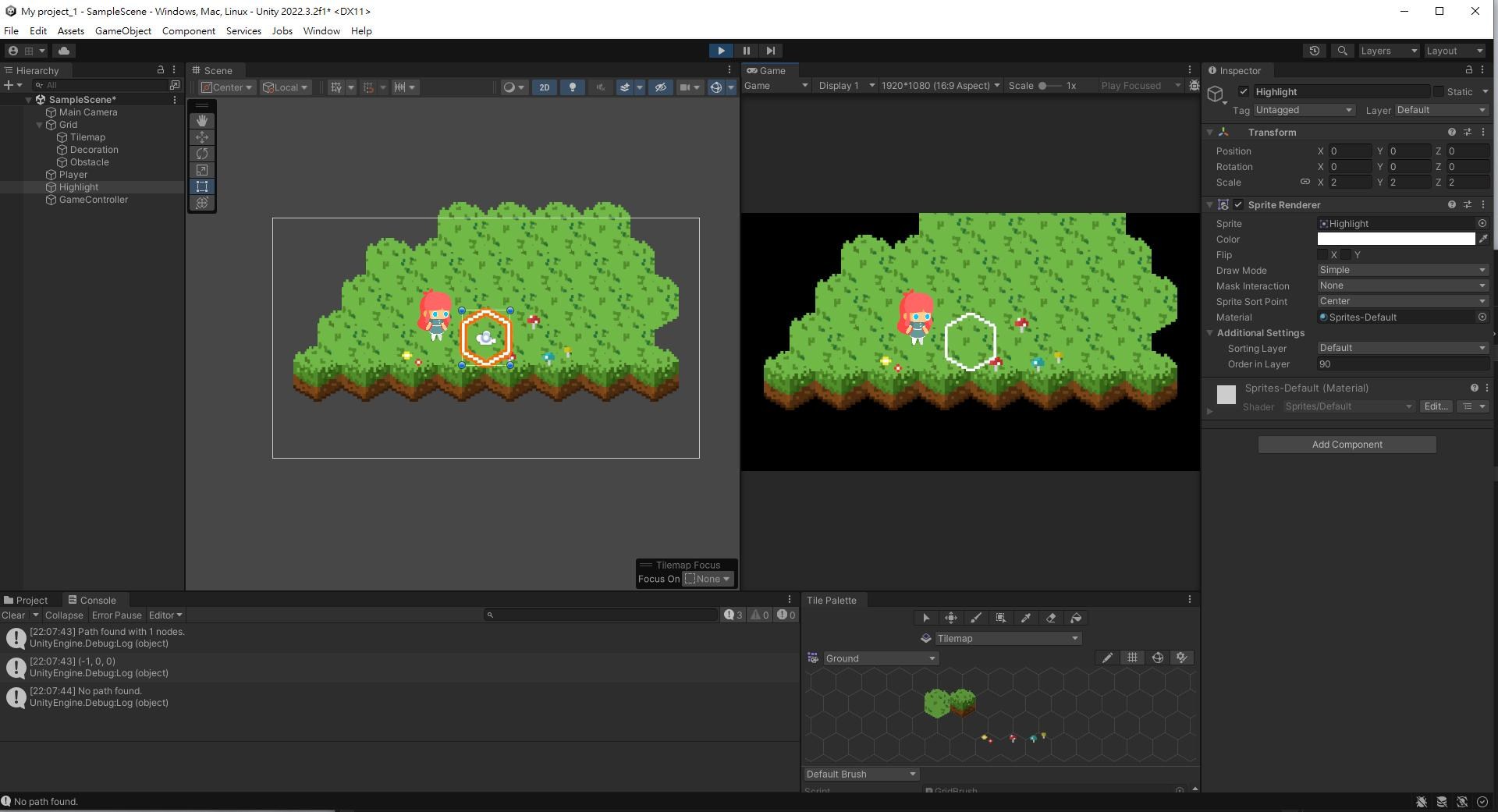Select the eraser tool in Tile Palette

tap(1051, 618)
